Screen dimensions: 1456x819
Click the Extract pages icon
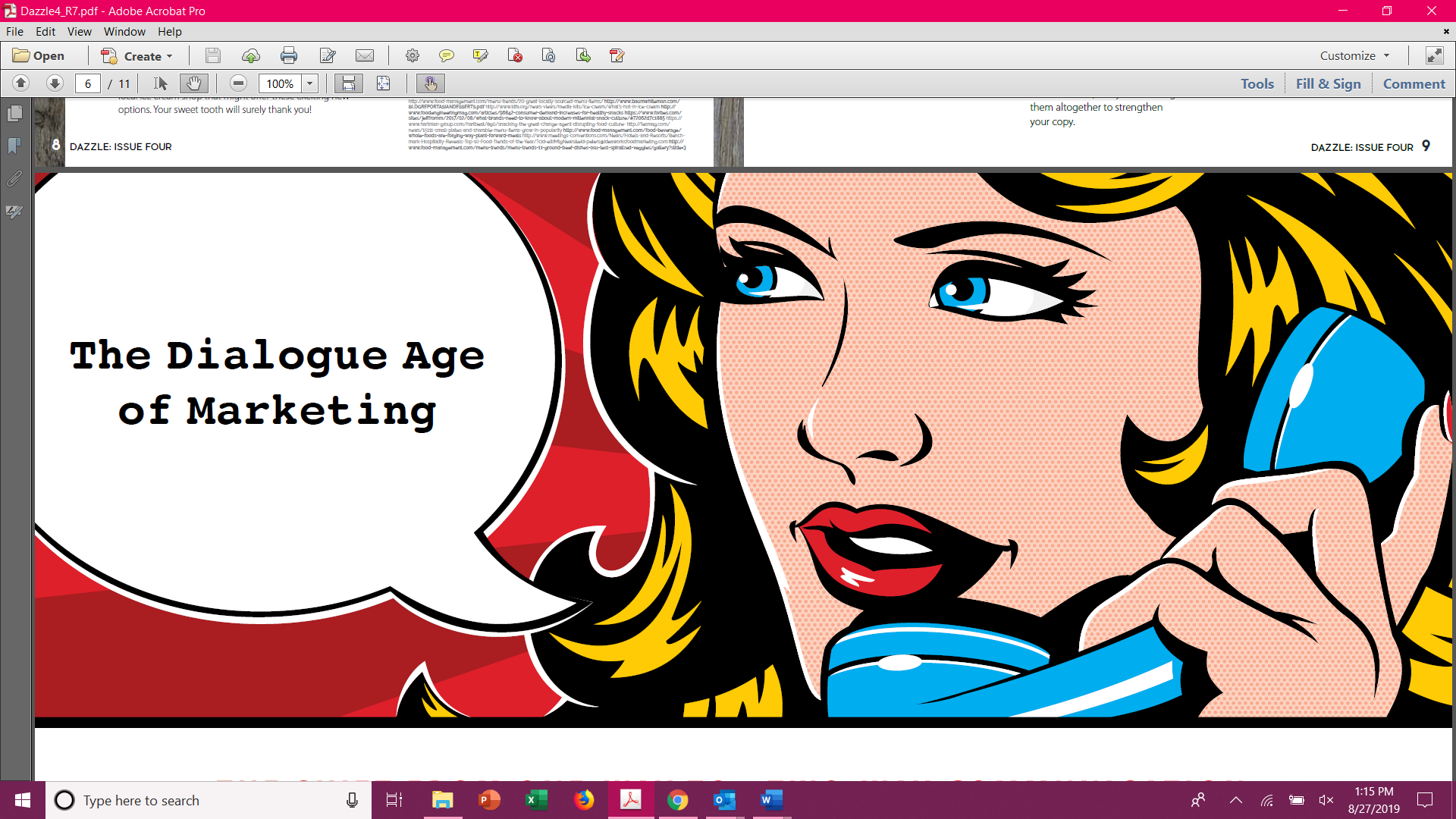pyautogui.click(x=583, y=55)
